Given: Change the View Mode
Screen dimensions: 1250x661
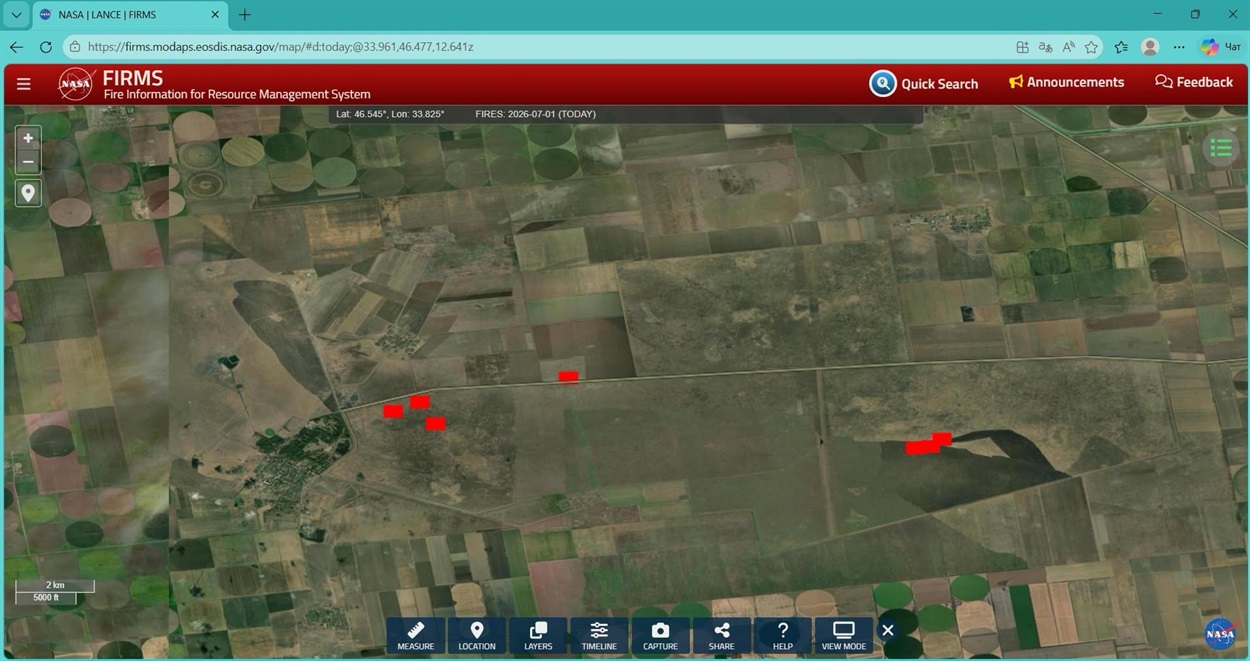Looking at the screenshot, I should [844, 636].
